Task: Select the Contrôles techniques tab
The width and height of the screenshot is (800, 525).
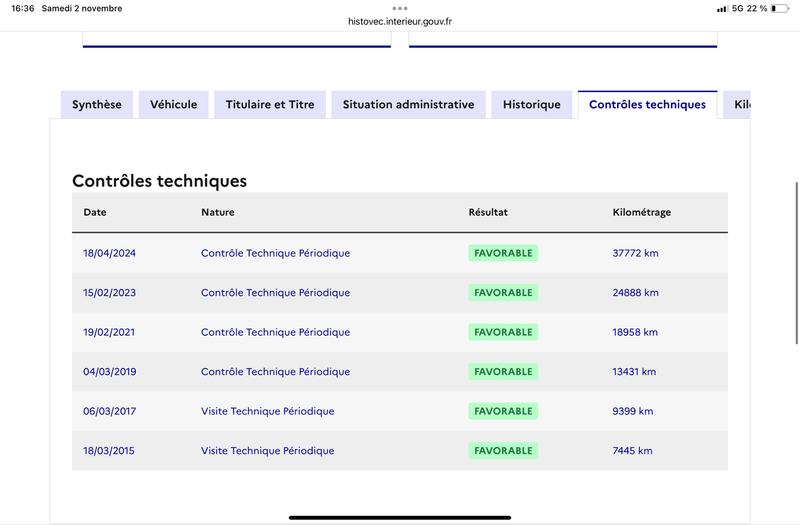Action: click(x=647, y=105)
